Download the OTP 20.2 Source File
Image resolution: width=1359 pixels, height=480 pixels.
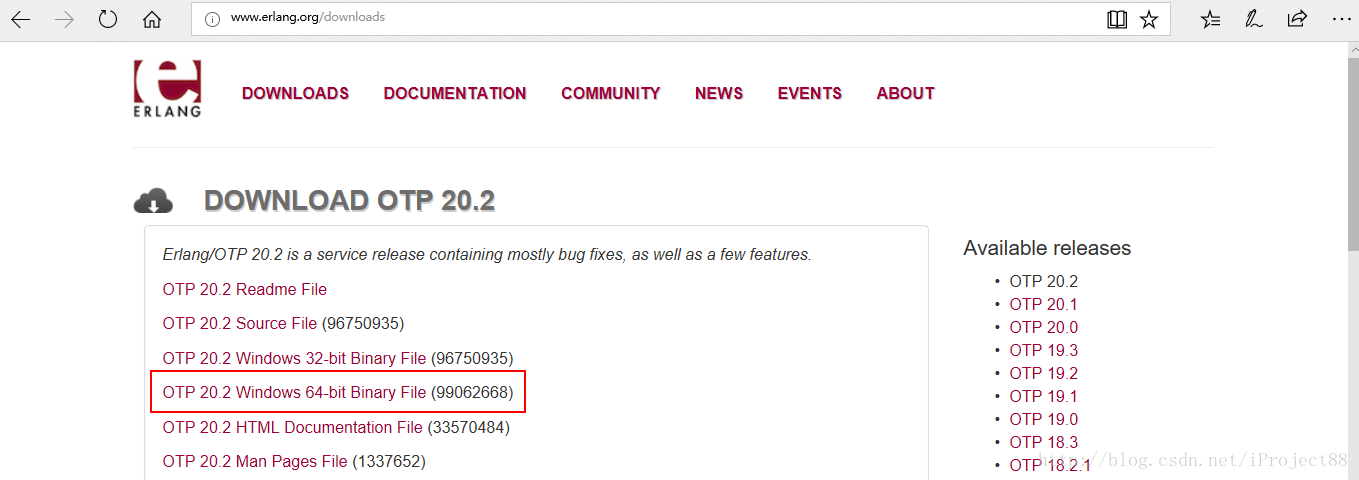coord(240,324)
